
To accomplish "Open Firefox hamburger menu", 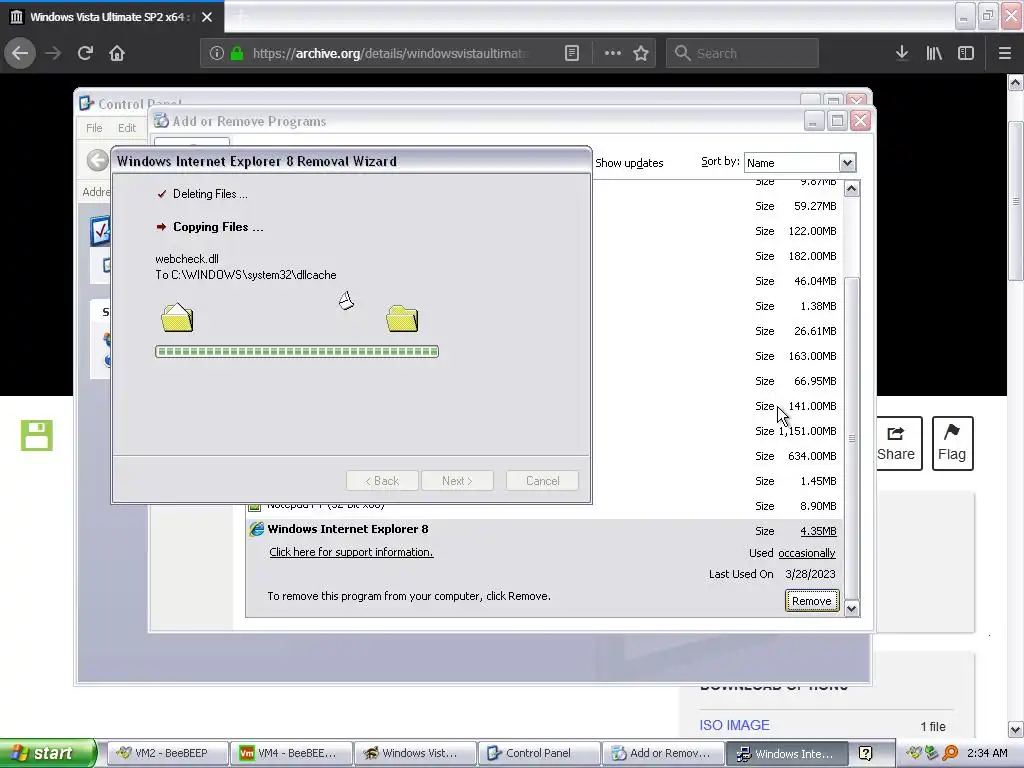I will pos(1004,53).
